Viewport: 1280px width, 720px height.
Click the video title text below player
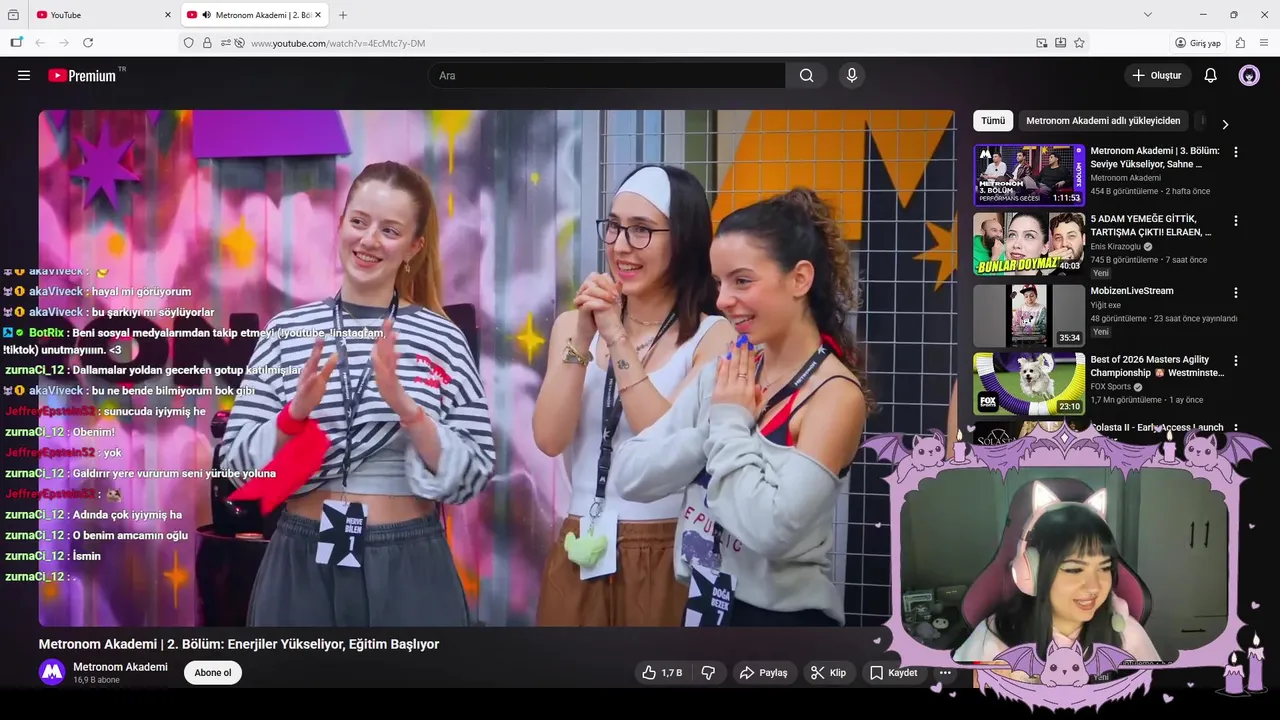point(239,644)
